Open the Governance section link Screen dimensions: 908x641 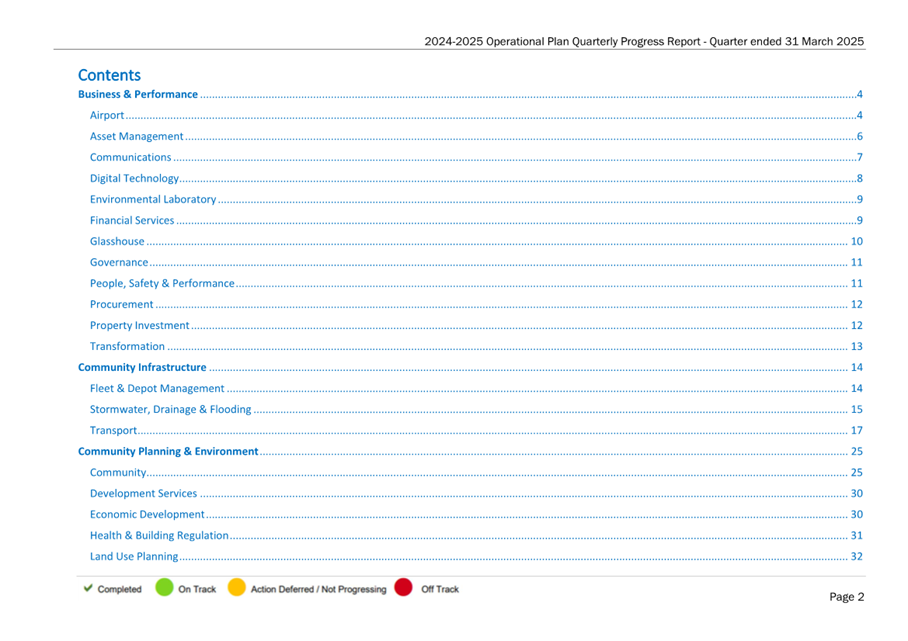pos(476,262)
